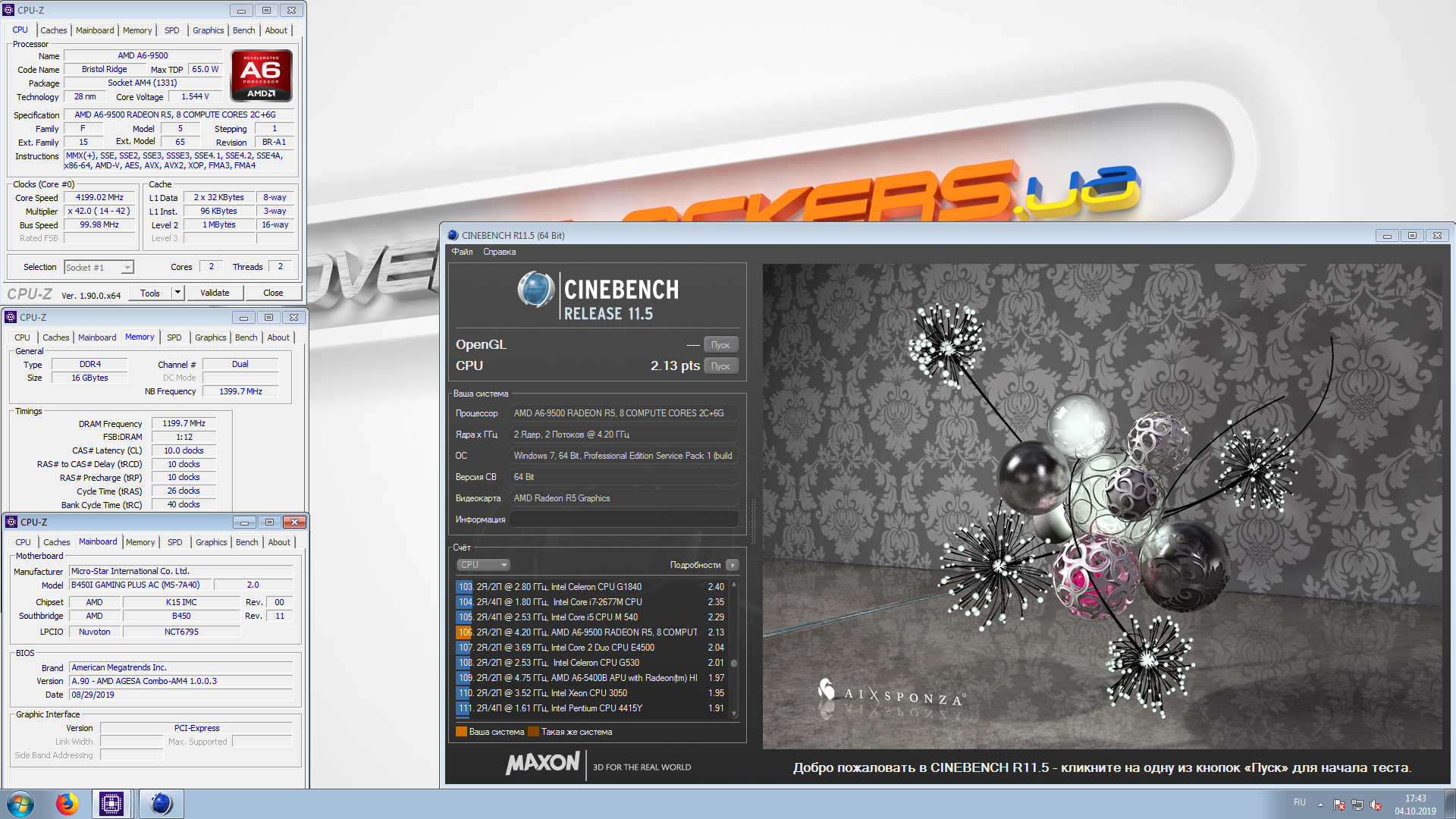1456x819 pixels.
Task: Click the brown Такая же система legend swatch
Action: [533, 732]
